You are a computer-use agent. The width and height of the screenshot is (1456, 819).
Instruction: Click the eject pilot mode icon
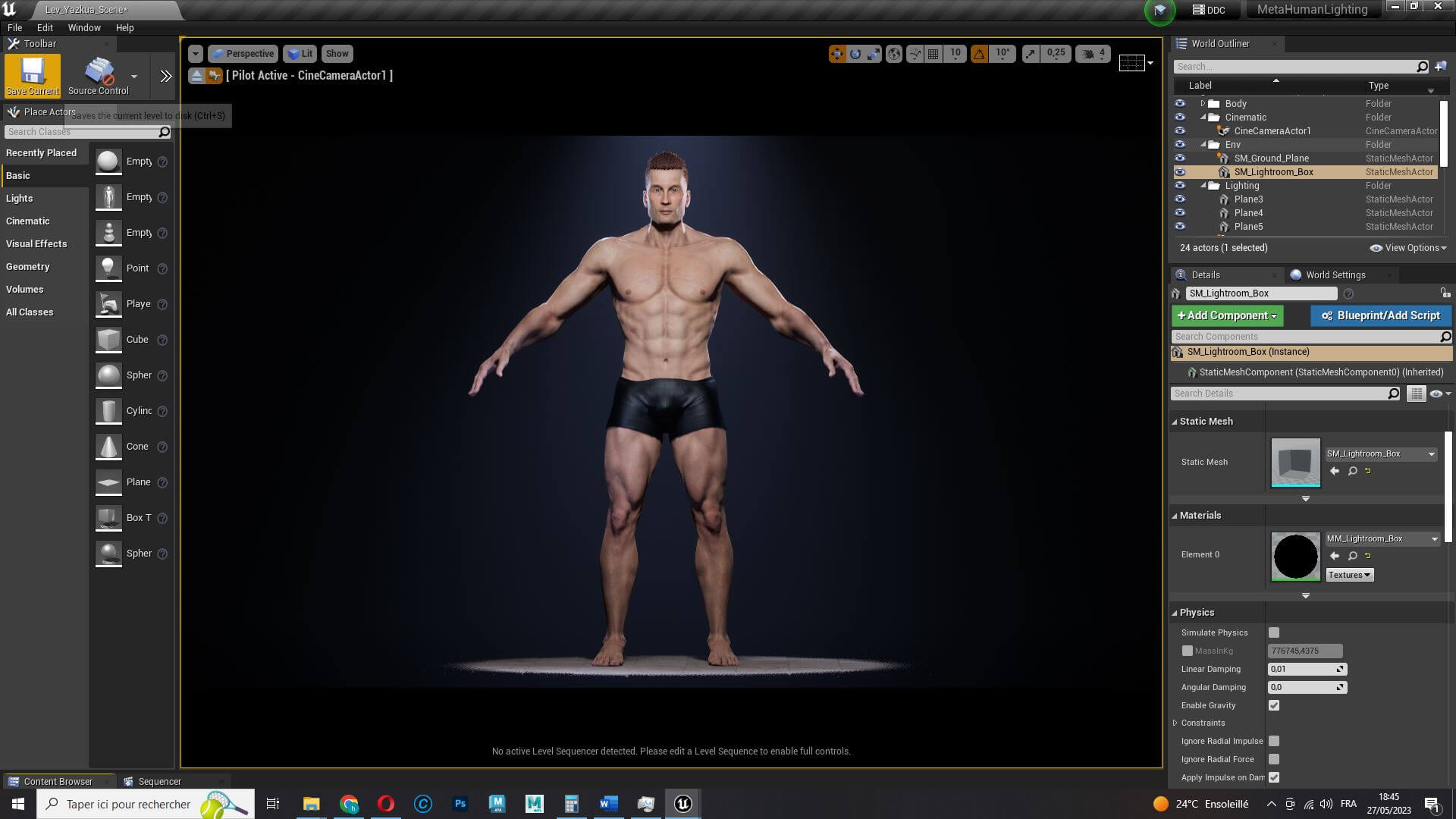pos(196,76)
